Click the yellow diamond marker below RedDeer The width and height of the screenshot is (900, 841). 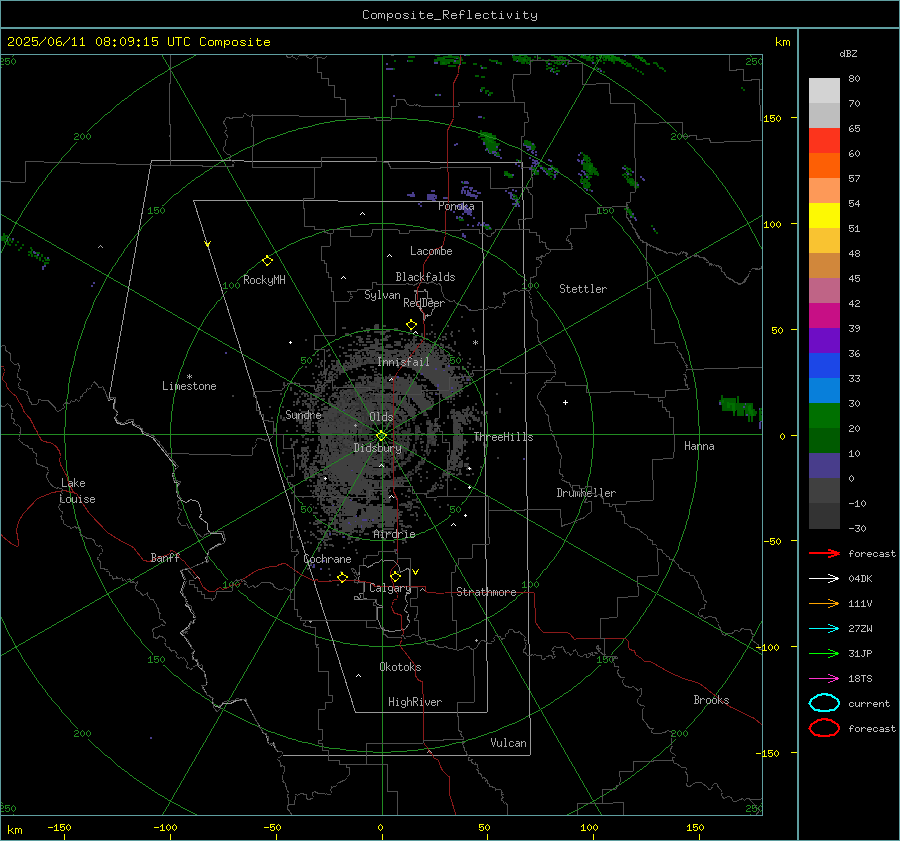click(411, 325)
